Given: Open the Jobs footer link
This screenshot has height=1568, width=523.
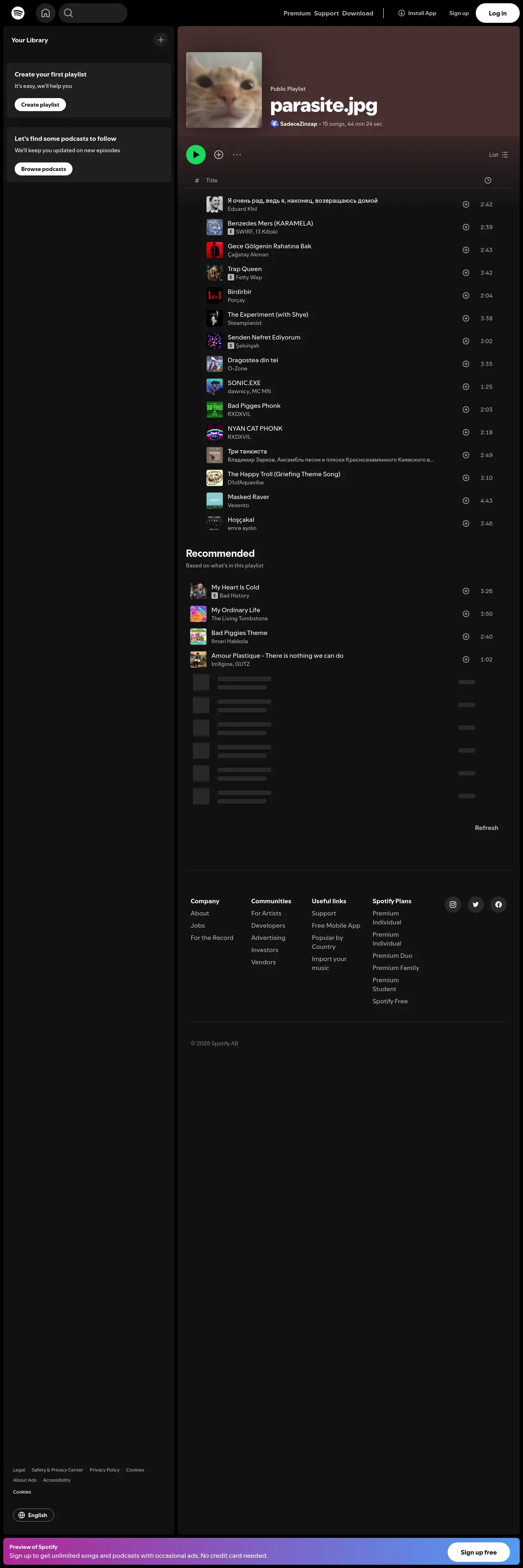Looking at the screenshot, I should (197, 925).
